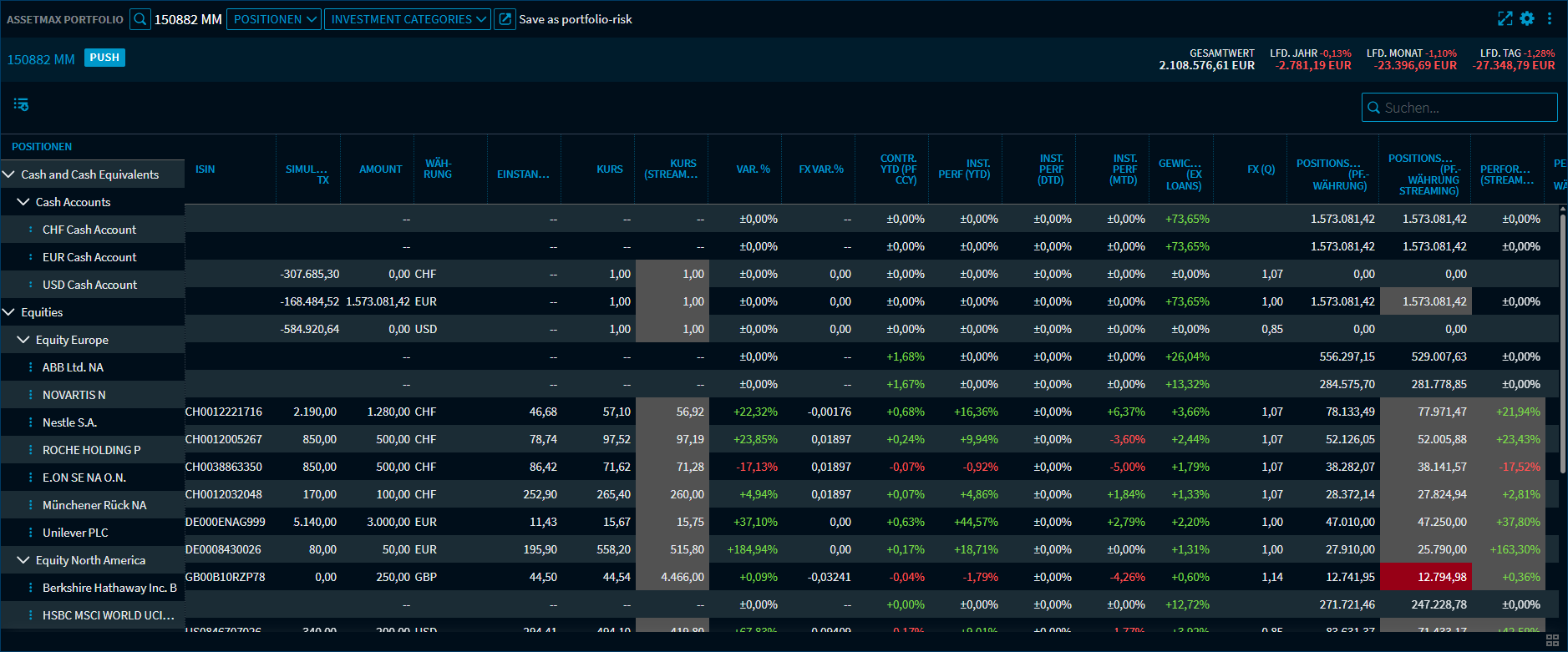The height and width of the screenshot is (652, 1568).
Task: Toggle the PUSH streaming badge
Action: click(104, 58)
